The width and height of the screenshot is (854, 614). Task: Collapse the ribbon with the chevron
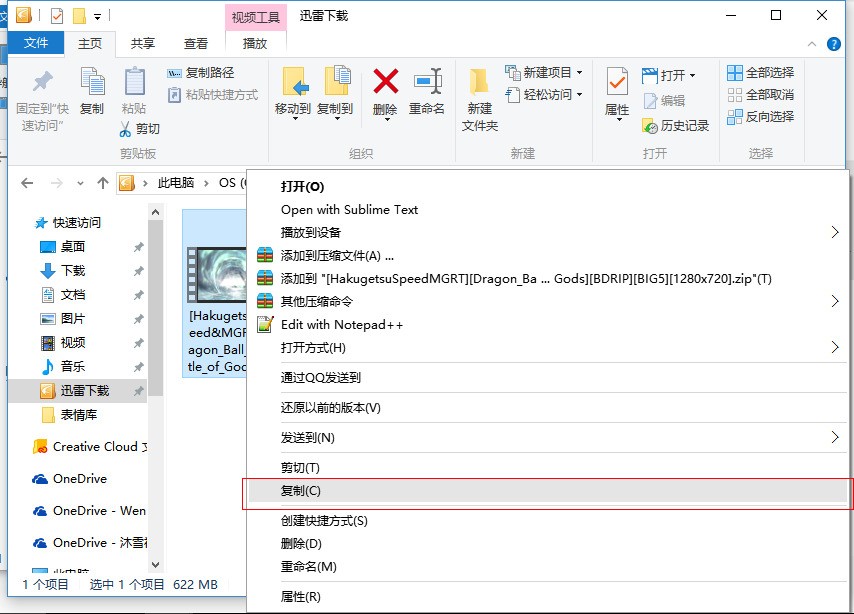812,44
